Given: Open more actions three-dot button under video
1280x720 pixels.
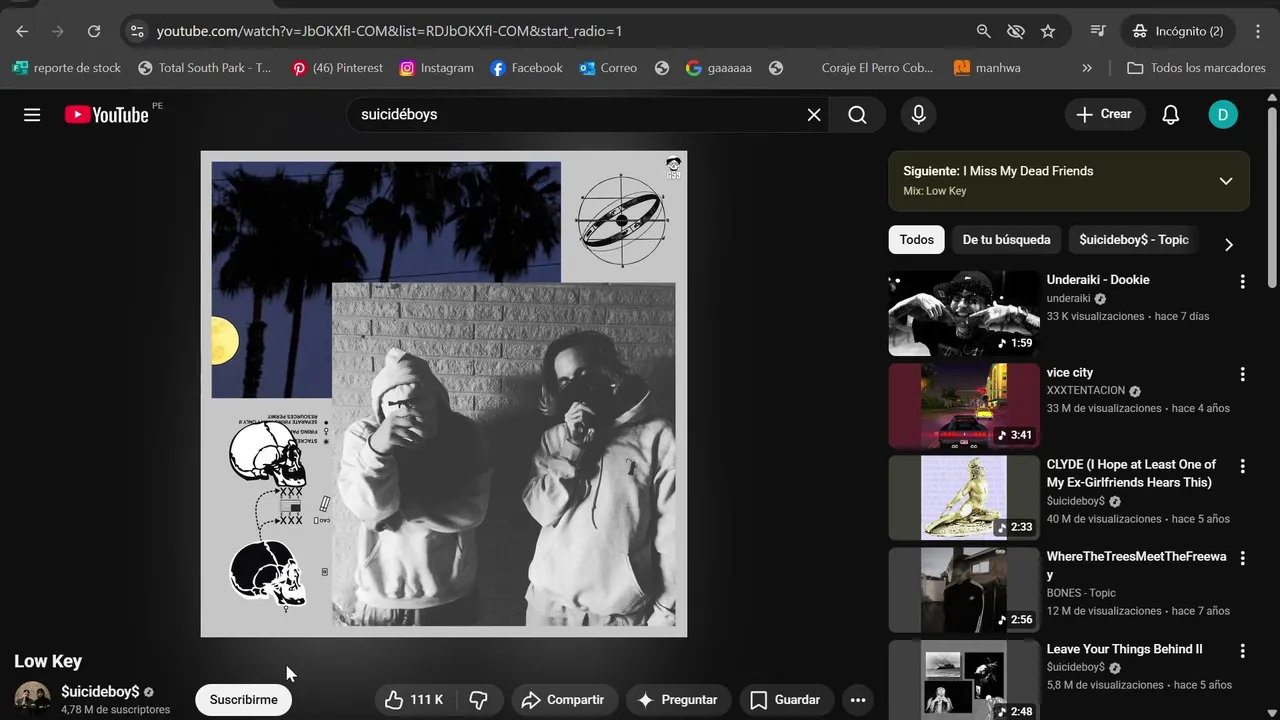Looking at the screenshot, I should tap(858, 700).
